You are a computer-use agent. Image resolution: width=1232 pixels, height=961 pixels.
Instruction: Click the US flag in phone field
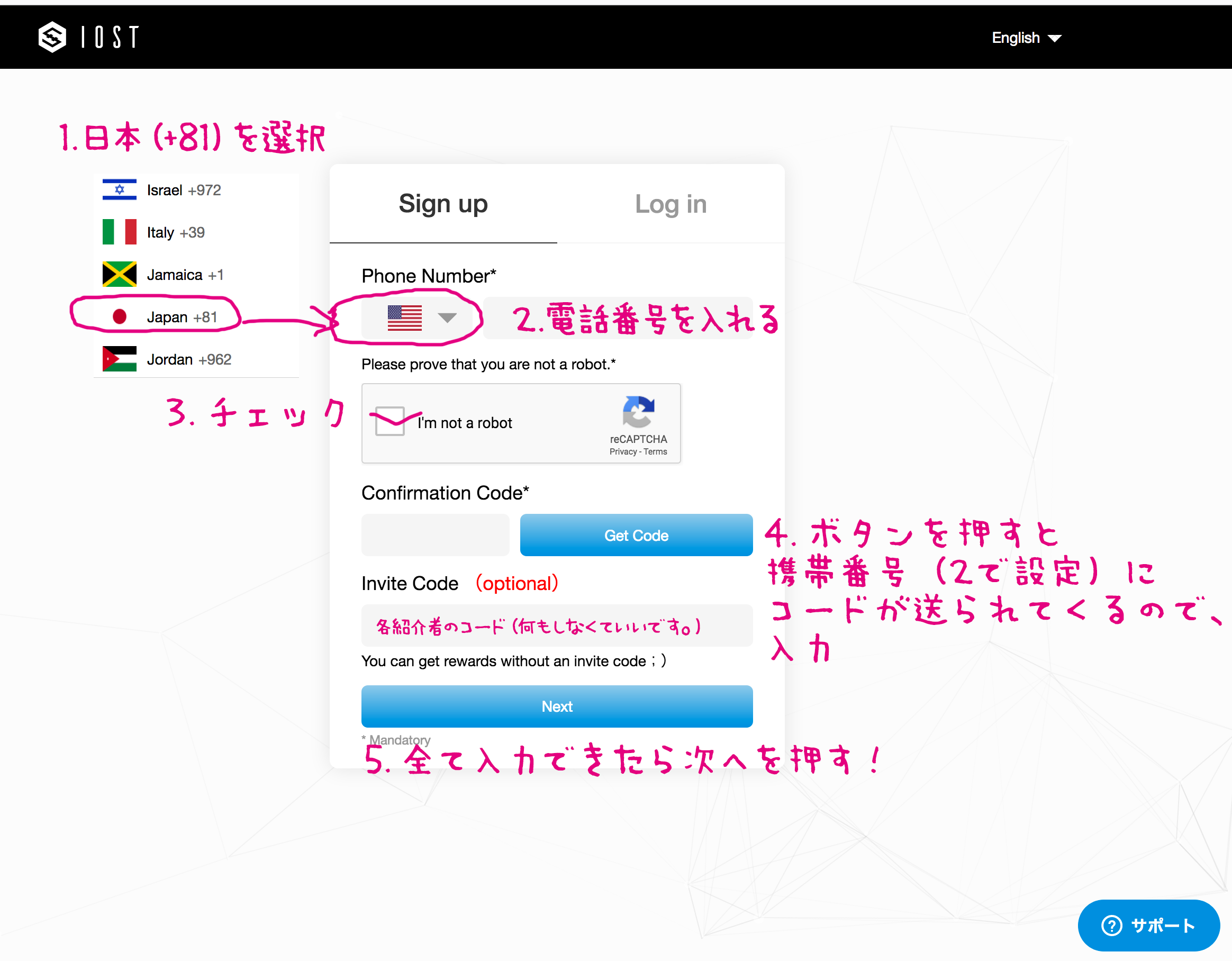pyautogui.click(x=404, y=318)
